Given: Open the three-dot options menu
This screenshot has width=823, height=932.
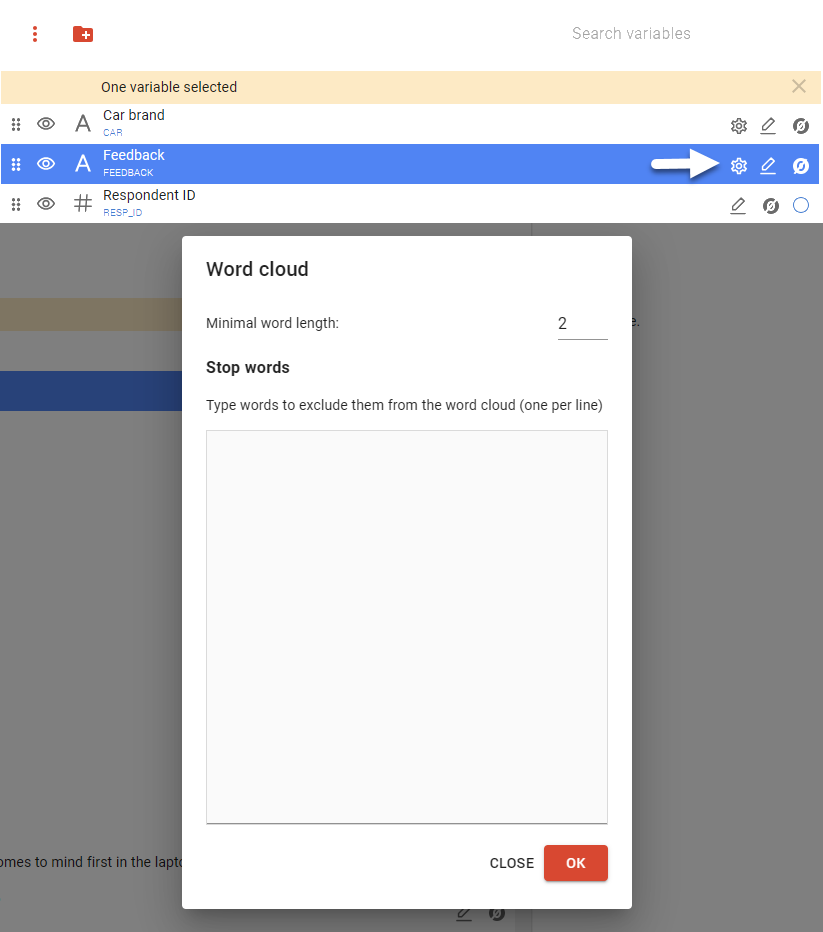Looking at the screenshot, I should (x=35, y=34).
